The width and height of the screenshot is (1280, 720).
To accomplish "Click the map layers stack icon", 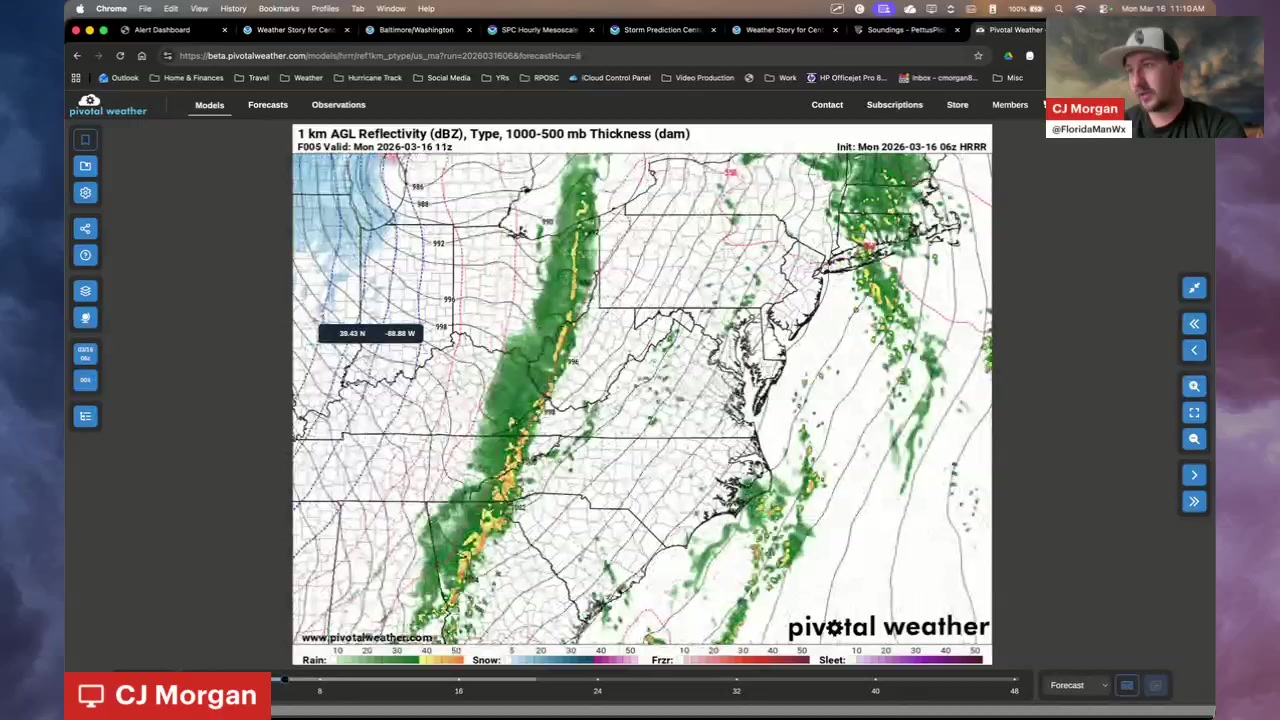I will point(85,291).
